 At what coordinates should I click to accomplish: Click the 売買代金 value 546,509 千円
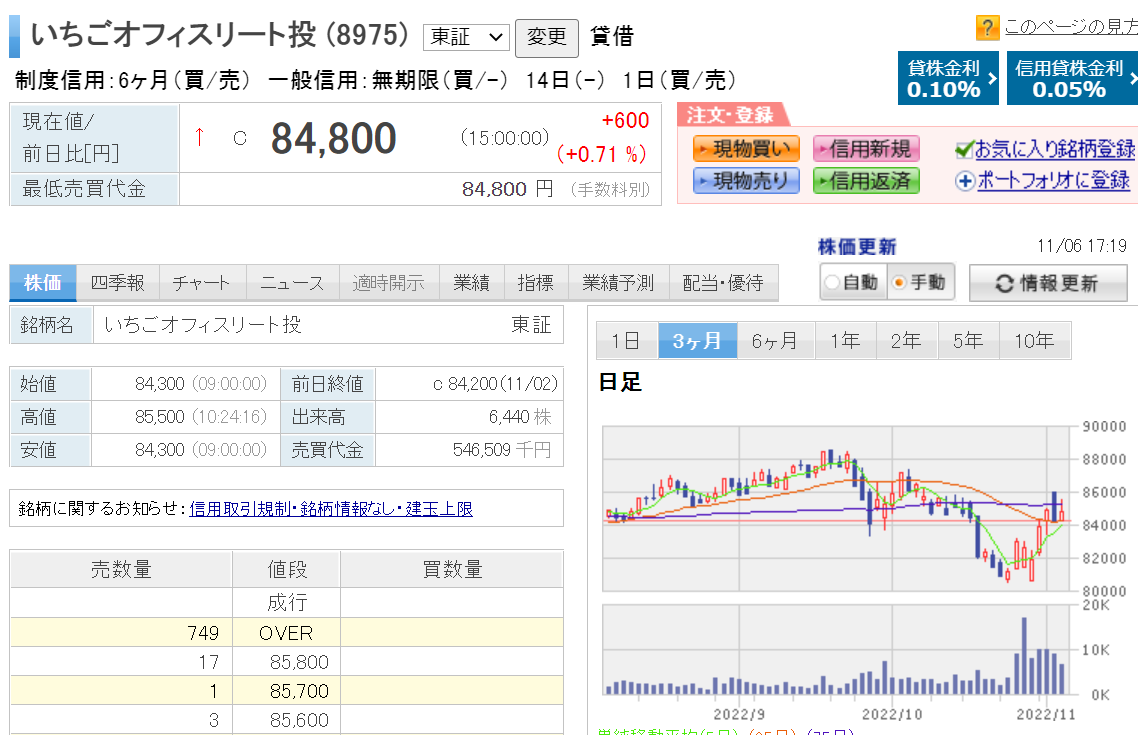(502, 451)
